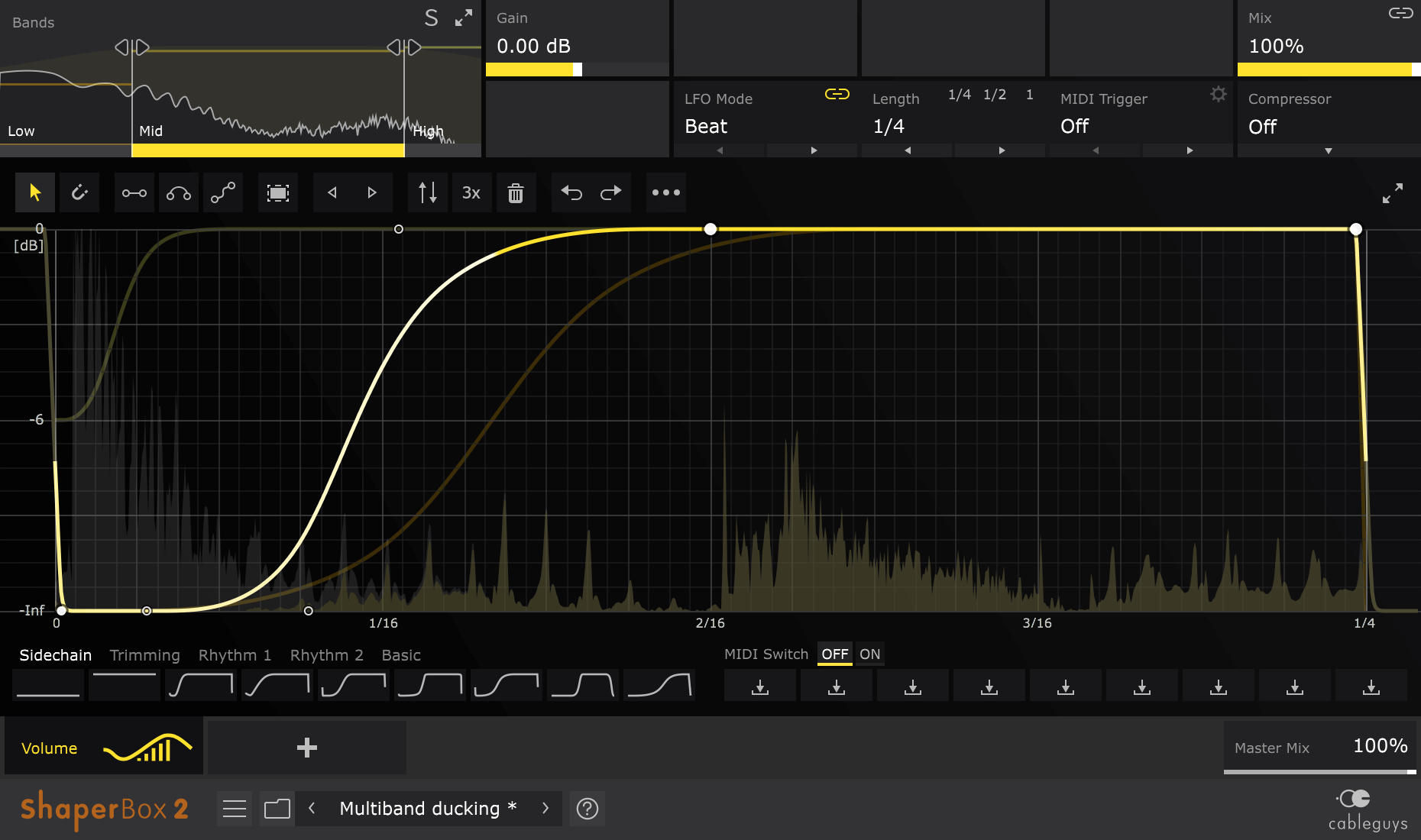Image resolution: width=1421 pixels, height=840 pixels.
Task: Delete the curve using the trash icon
Action: (516, 192)
